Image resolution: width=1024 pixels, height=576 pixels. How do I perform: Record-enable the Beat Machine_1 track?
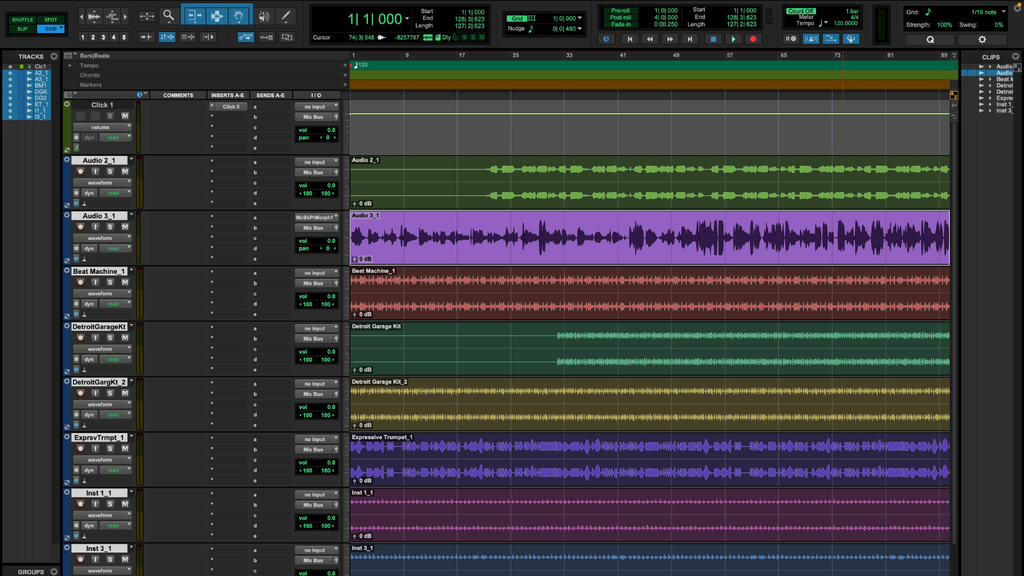pyautogui.click(x=80, y=282)
